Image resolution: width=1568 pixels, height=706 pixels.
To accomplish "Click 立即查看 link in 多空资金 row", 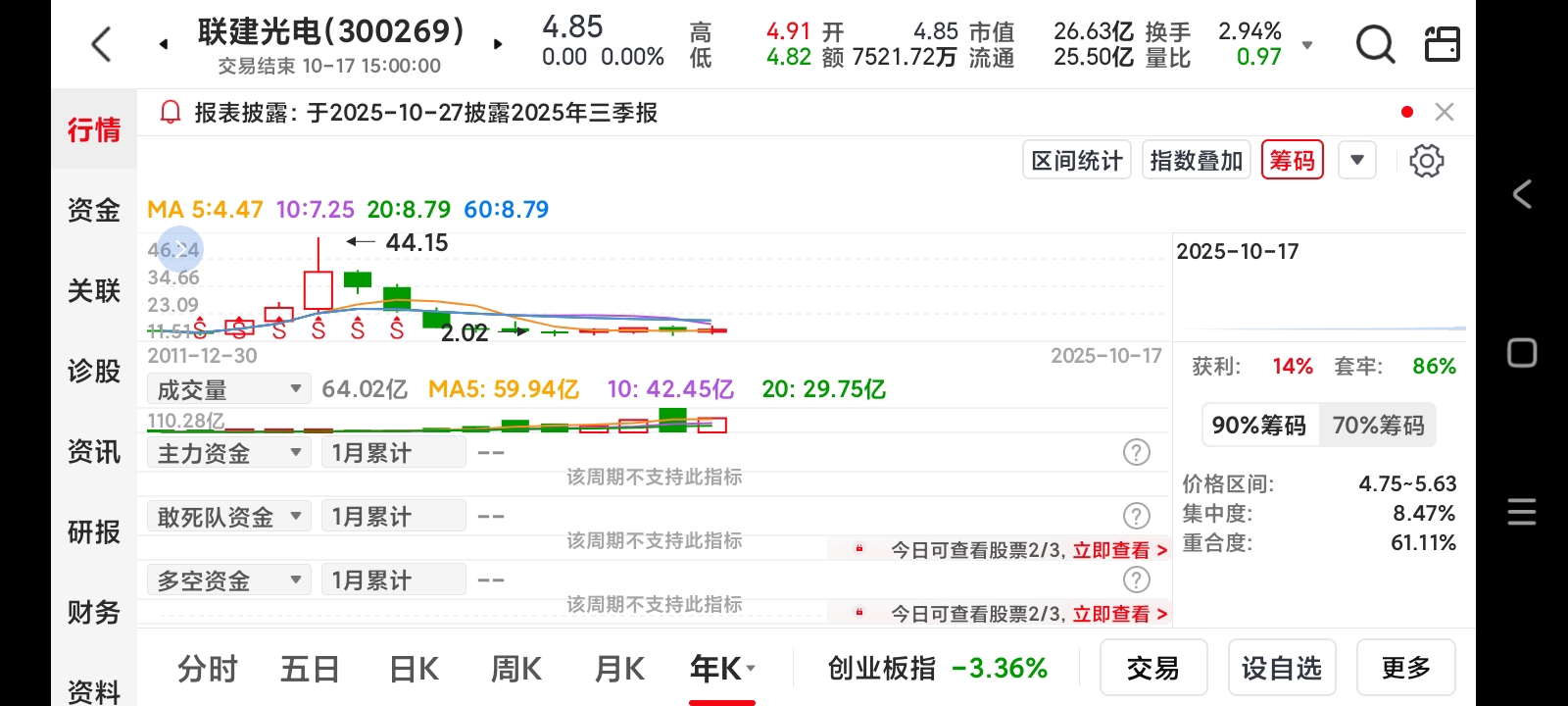I will point(1120,614).
